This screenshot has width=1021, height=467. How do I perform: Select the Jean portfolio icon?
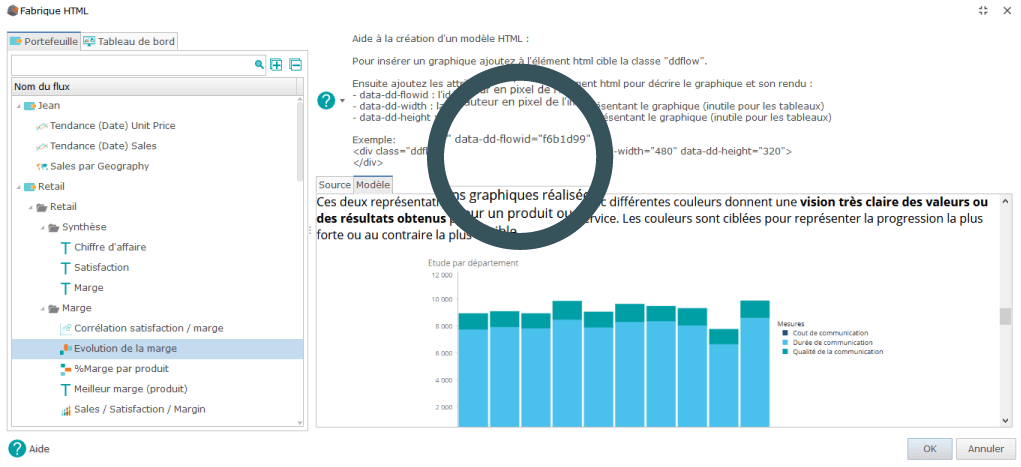(x=30, y=106)
